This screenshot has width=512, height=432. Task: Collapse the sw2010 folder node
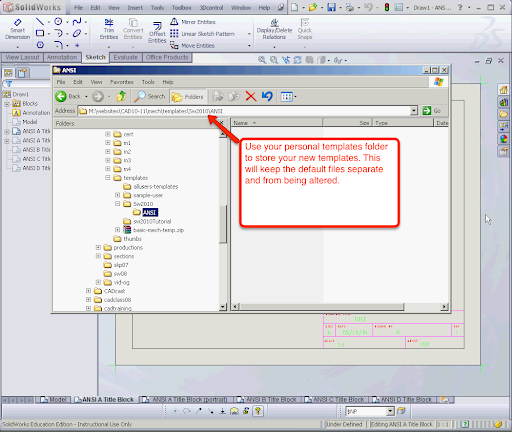[x=117, y=204]
